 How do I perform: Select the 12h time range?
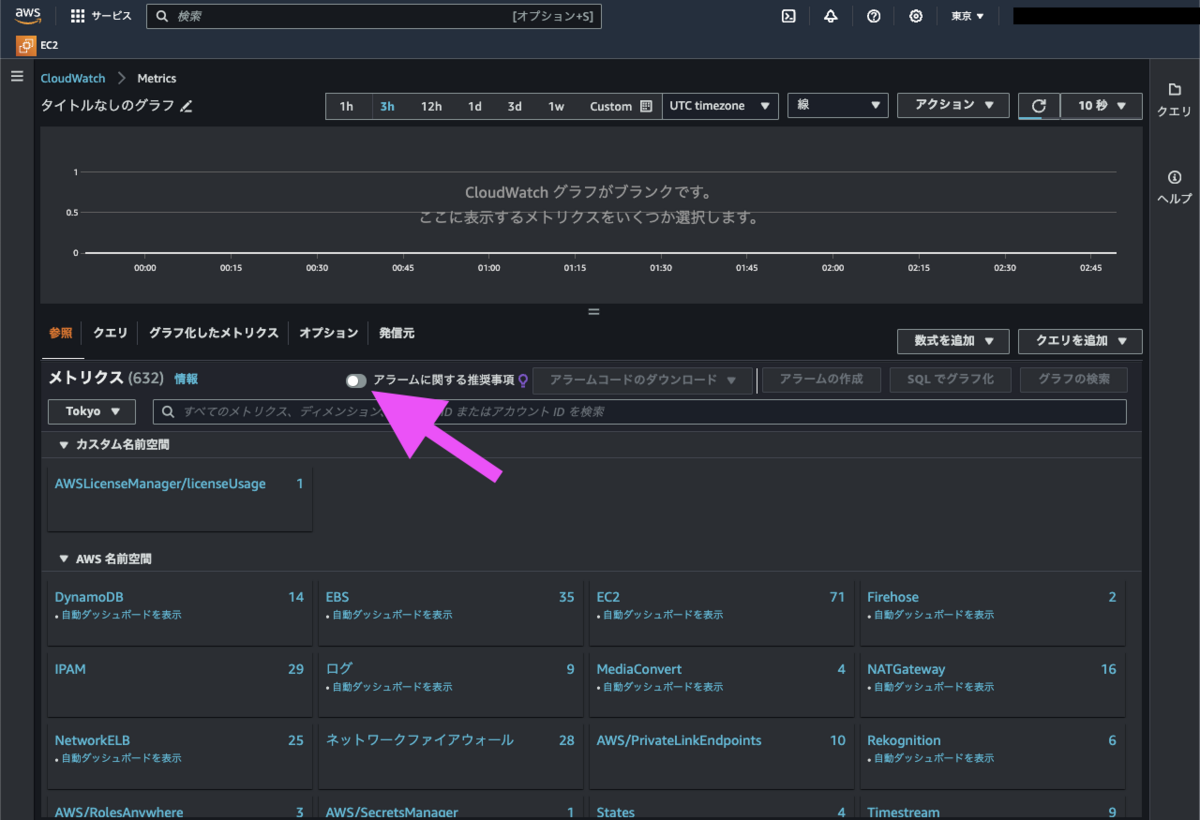click(431, 106)
